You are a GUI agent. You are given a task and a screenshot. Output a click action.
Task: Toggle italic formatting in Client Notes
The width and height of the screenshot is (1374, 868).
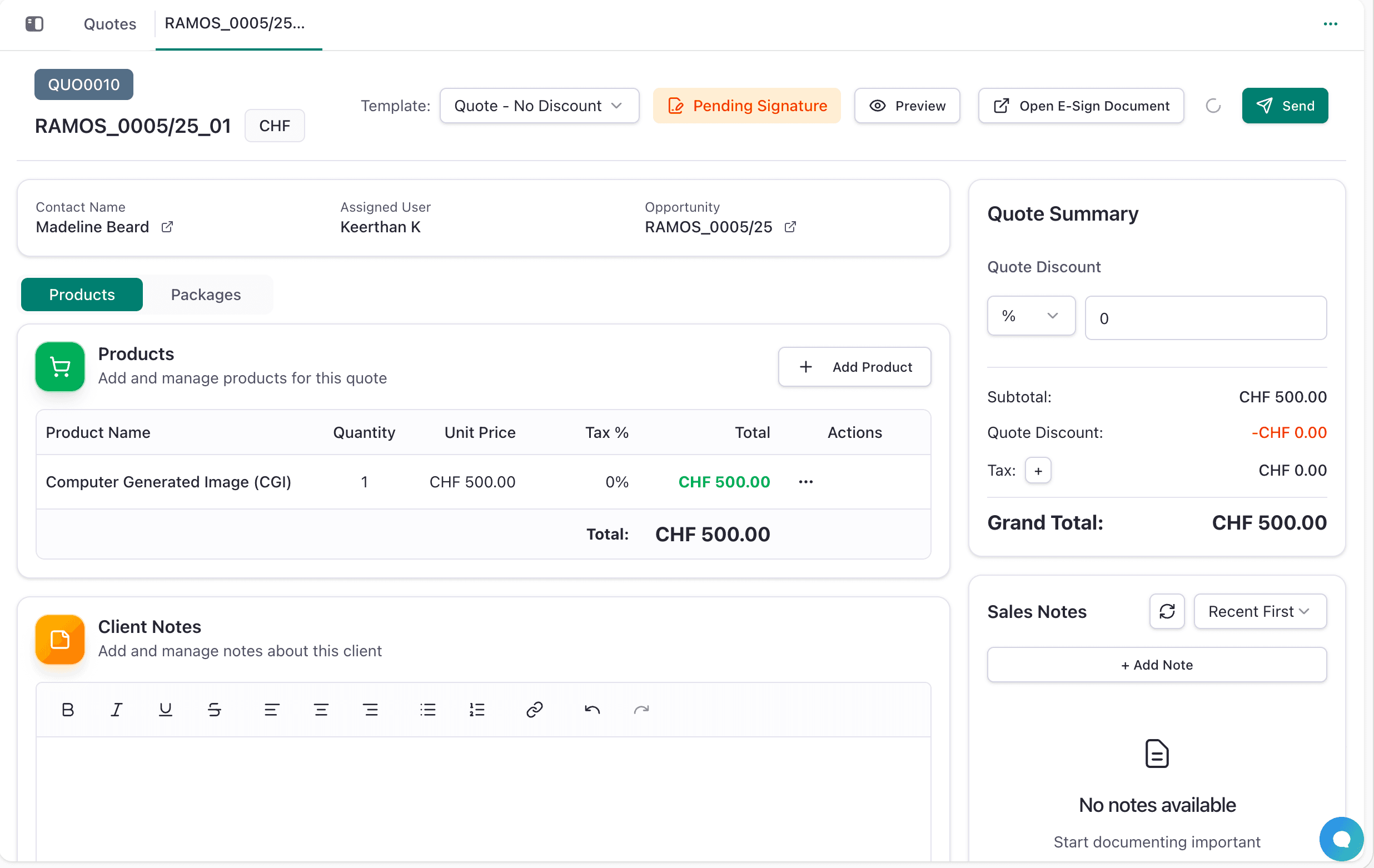point(116,710)
